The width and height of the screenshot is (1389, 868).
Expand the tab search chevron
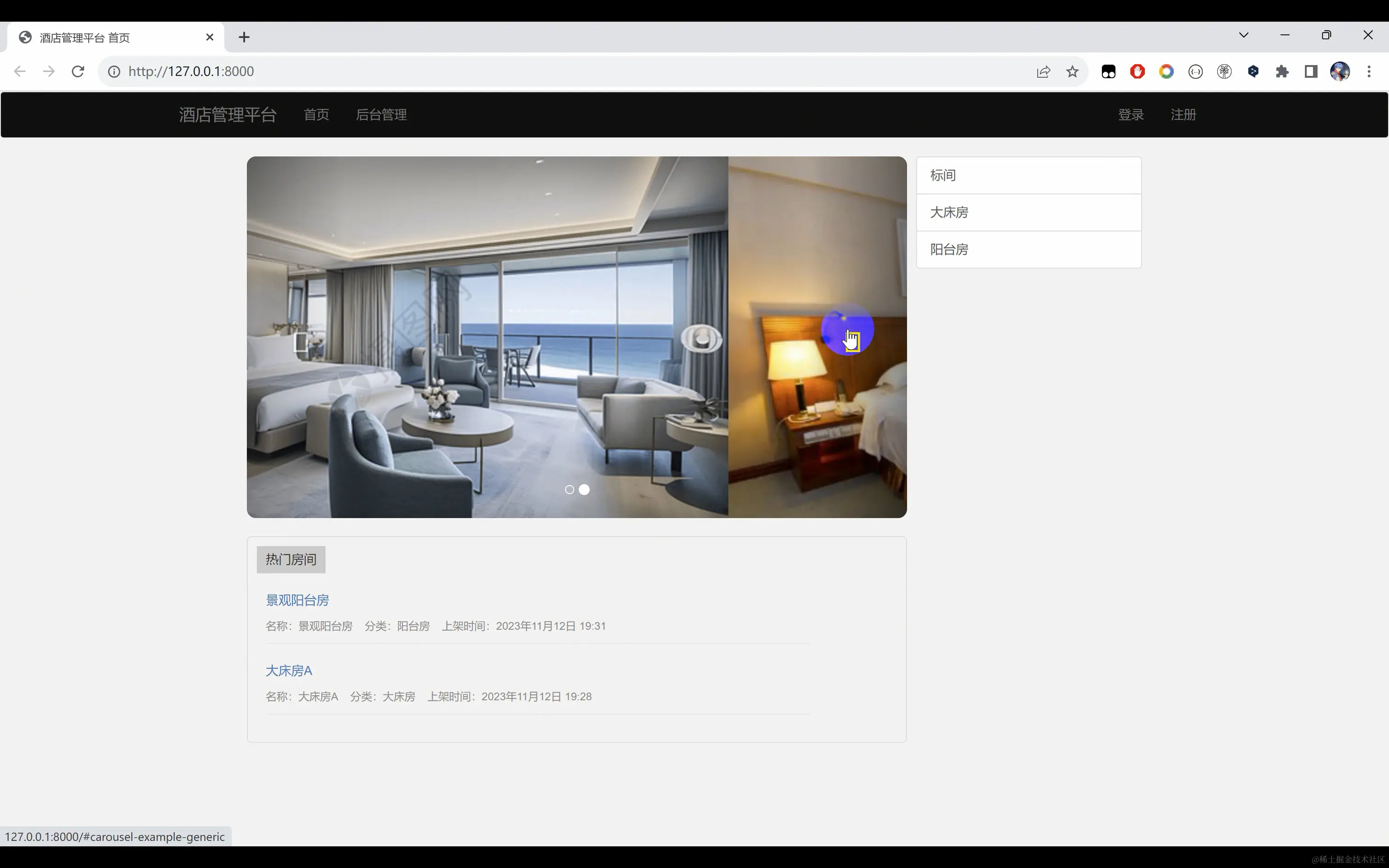coord(1243,35)
